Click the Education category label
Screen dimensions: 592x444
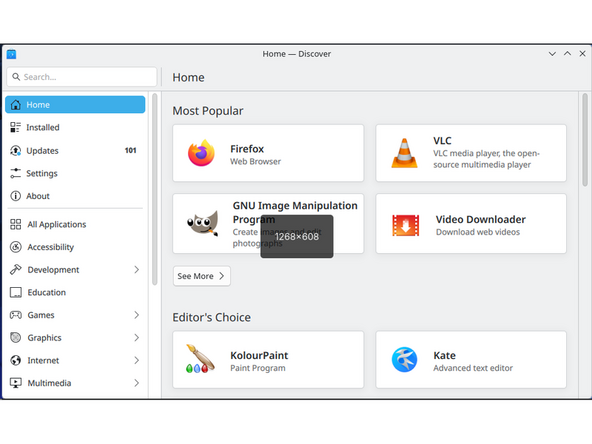click(46, 292)
